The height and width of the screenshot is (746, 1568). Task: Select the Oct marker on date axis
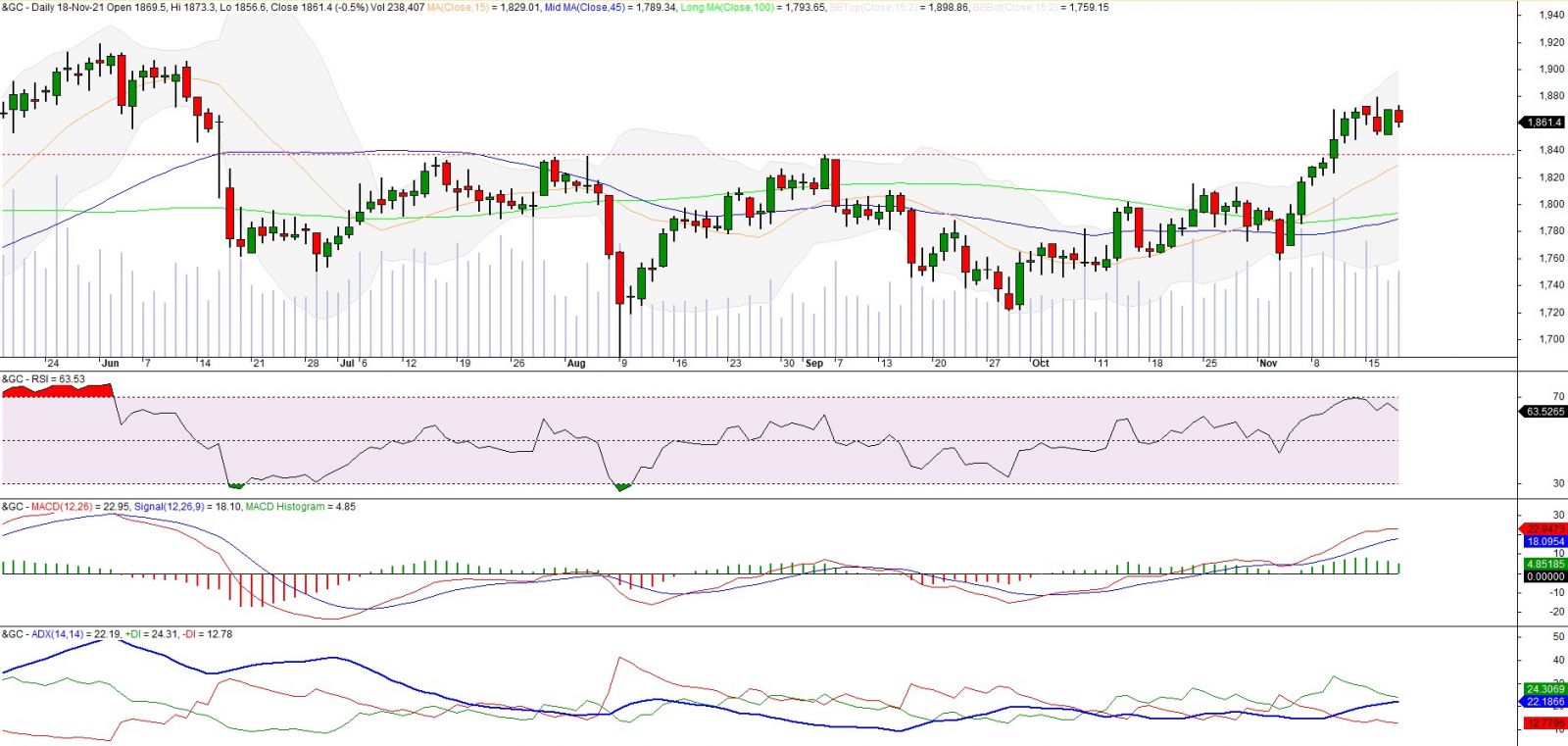1040,363
